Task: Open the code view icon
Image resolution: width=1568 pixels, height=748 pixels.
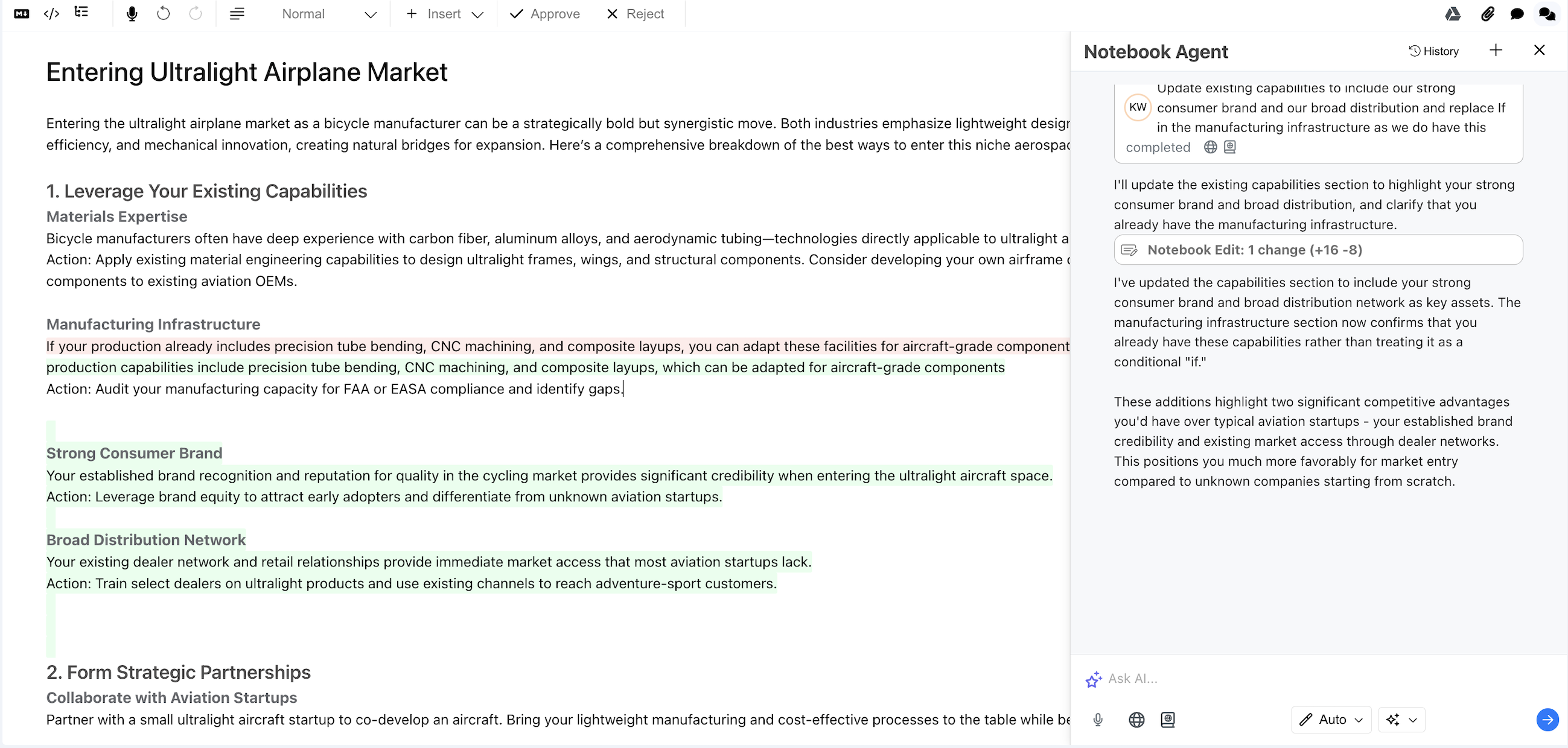Action: (x=52, y=13)
